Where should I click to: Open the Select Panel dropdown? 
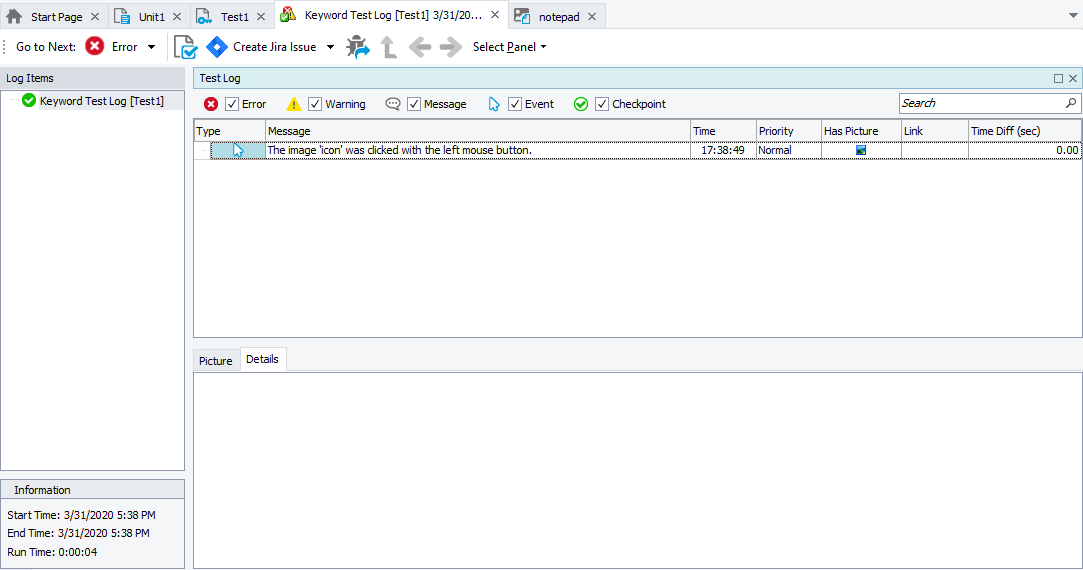tap(510, 47)
